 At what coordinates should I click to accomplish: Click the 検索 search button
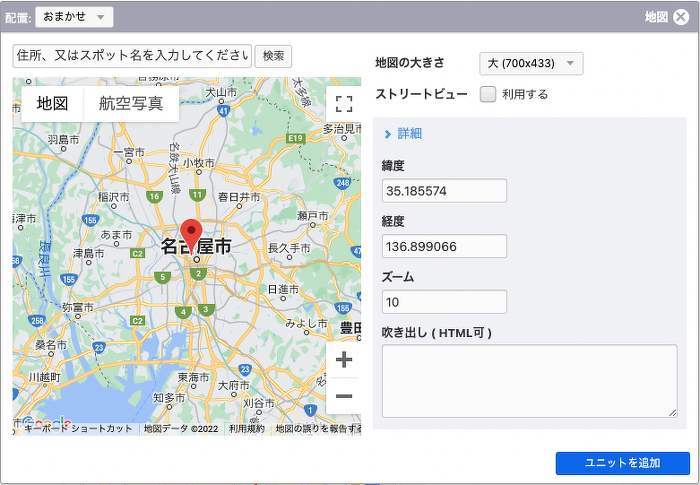tap(273, 56)
